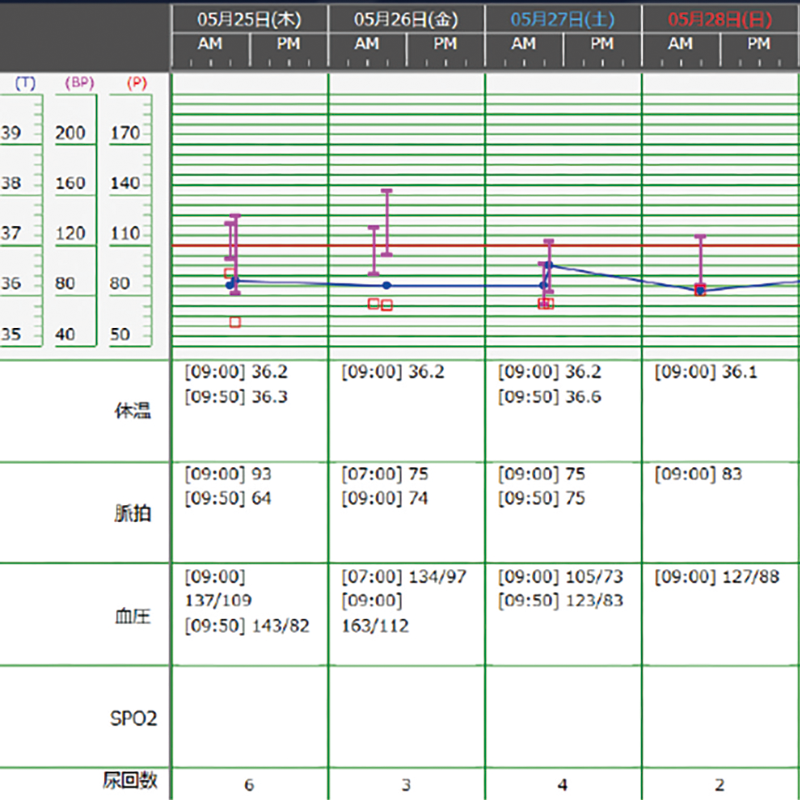800x800 pixels.
Task: Select PM under 05月27日(土)
Action: [602, 45]
